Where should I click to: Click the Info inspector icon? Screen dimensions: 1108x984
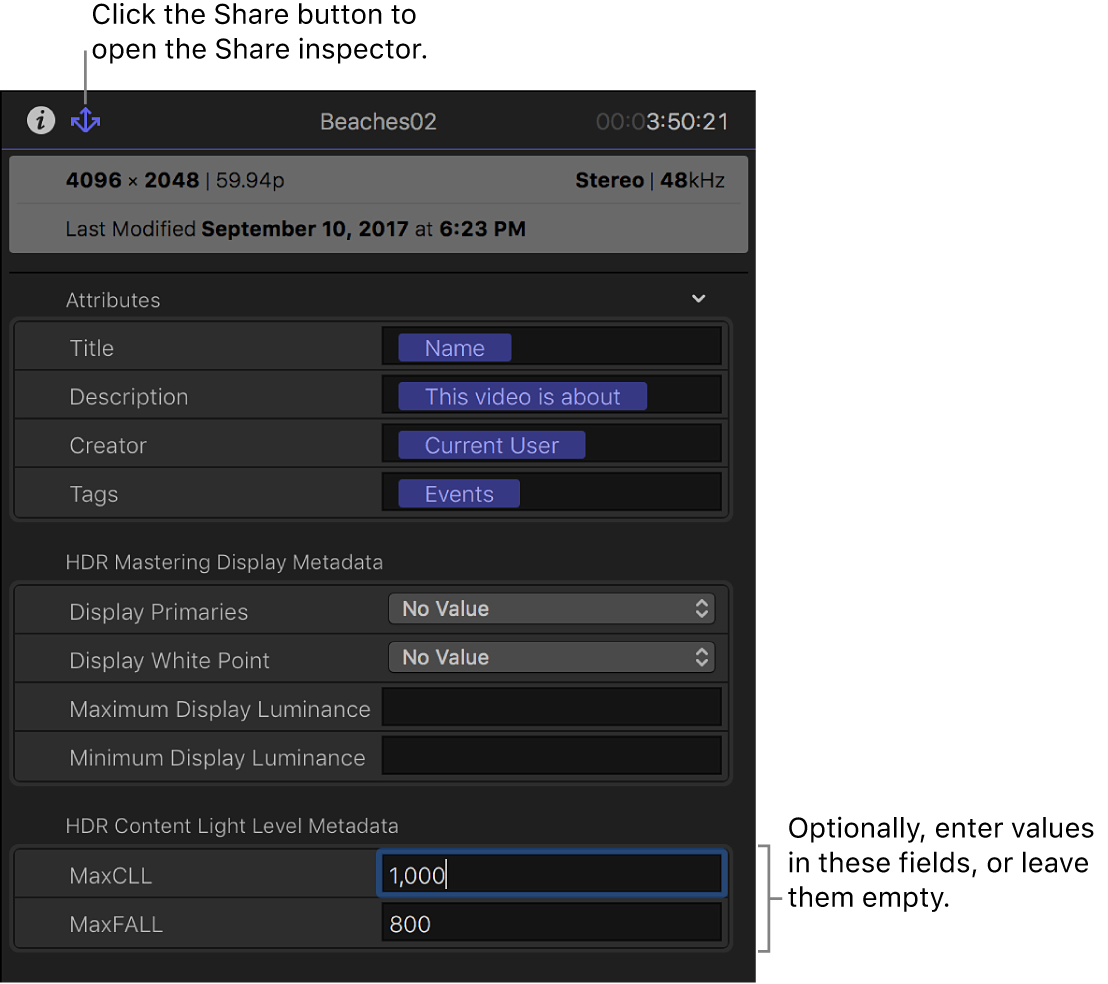coord(40,120)
